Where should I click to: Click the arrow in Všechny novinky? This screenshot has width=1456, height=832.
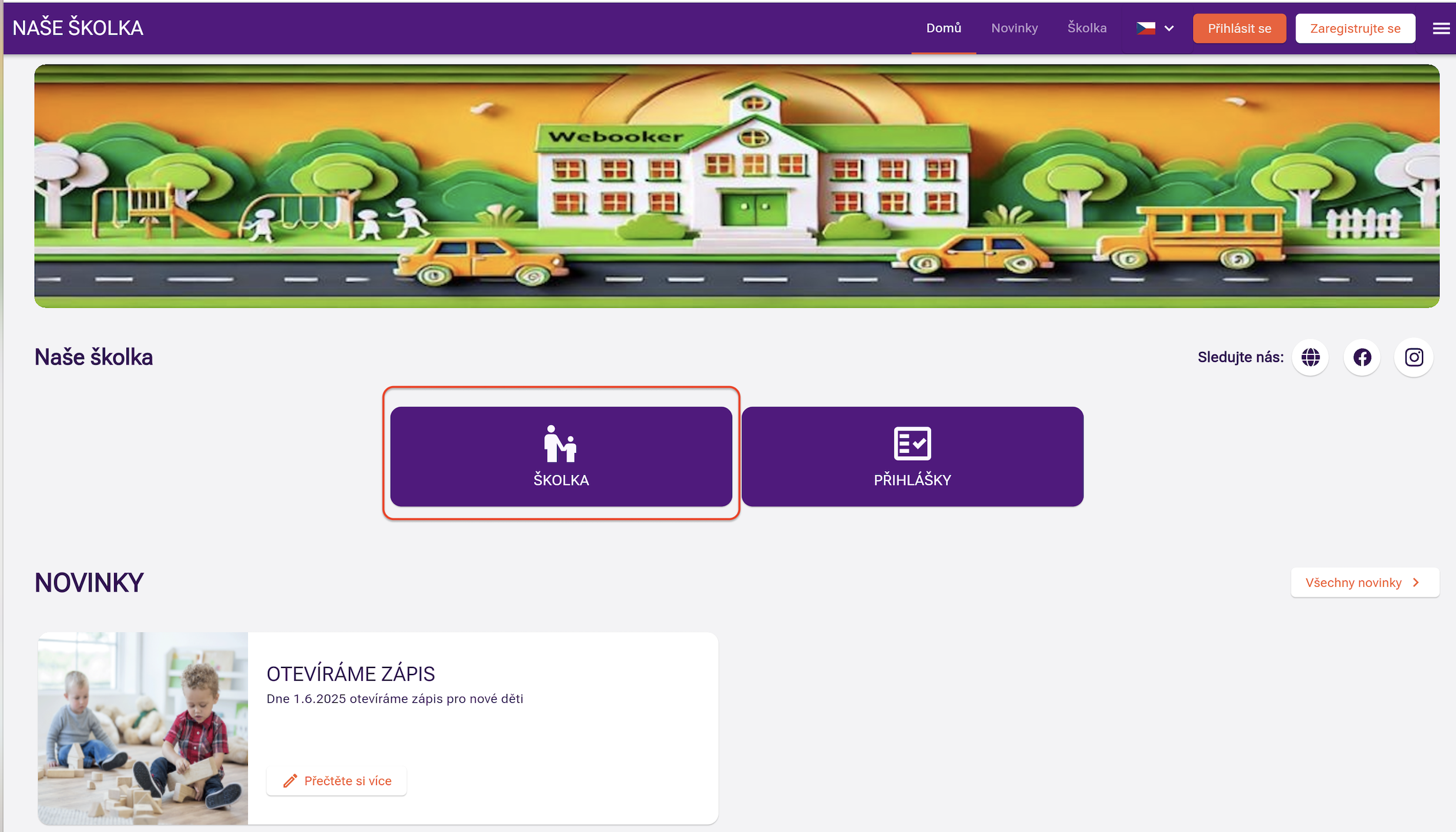click(1416, 583)
